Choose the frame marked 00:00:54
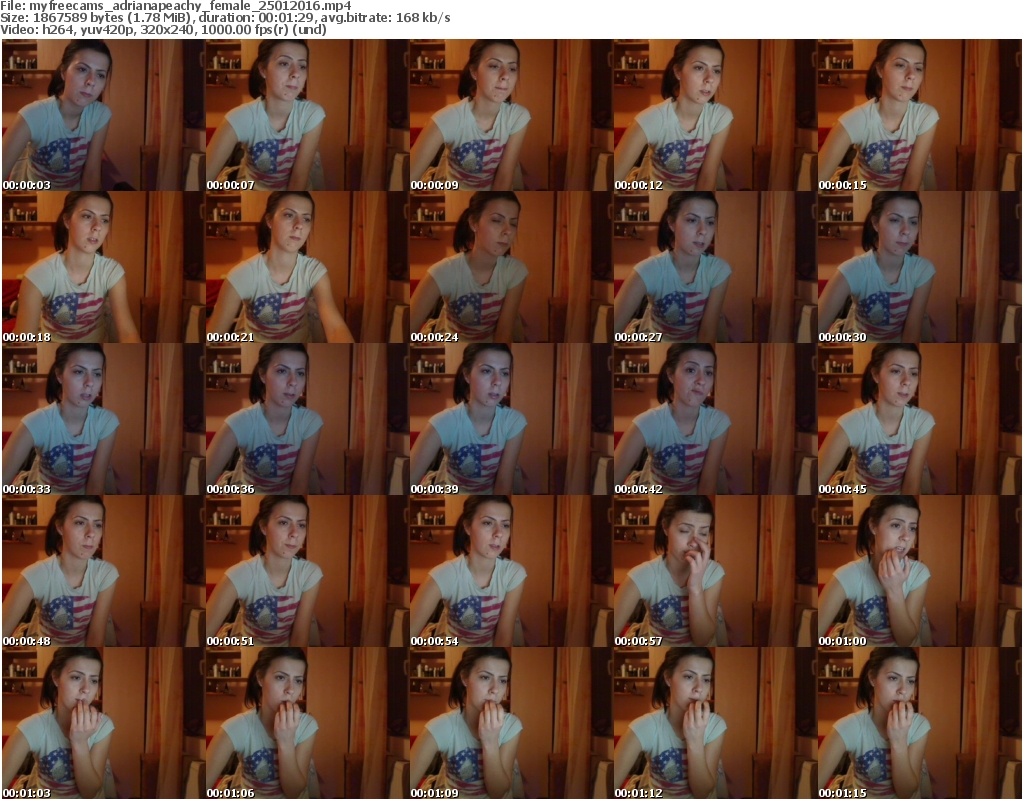 point(511,571)
